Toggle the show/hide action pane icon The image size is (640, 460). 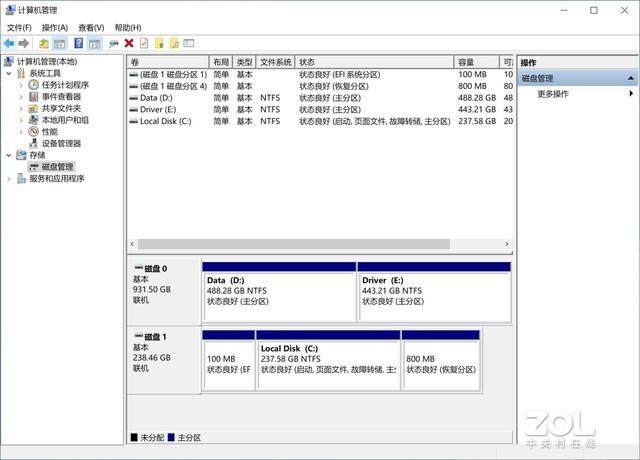tap(94, 43)
